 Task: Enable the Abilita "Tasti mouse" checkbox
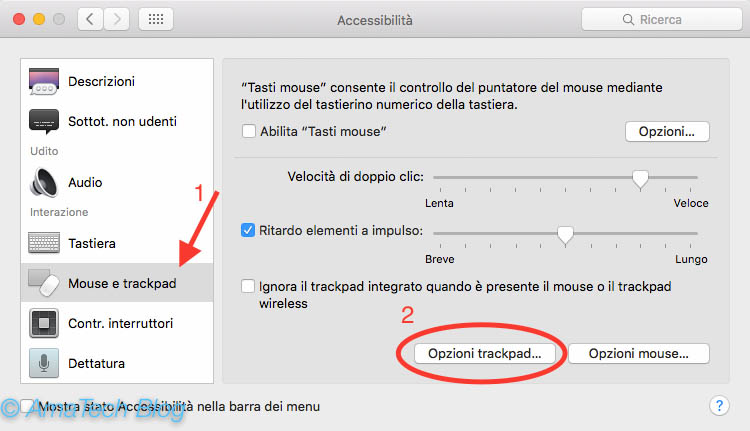(x=249, y=131)
